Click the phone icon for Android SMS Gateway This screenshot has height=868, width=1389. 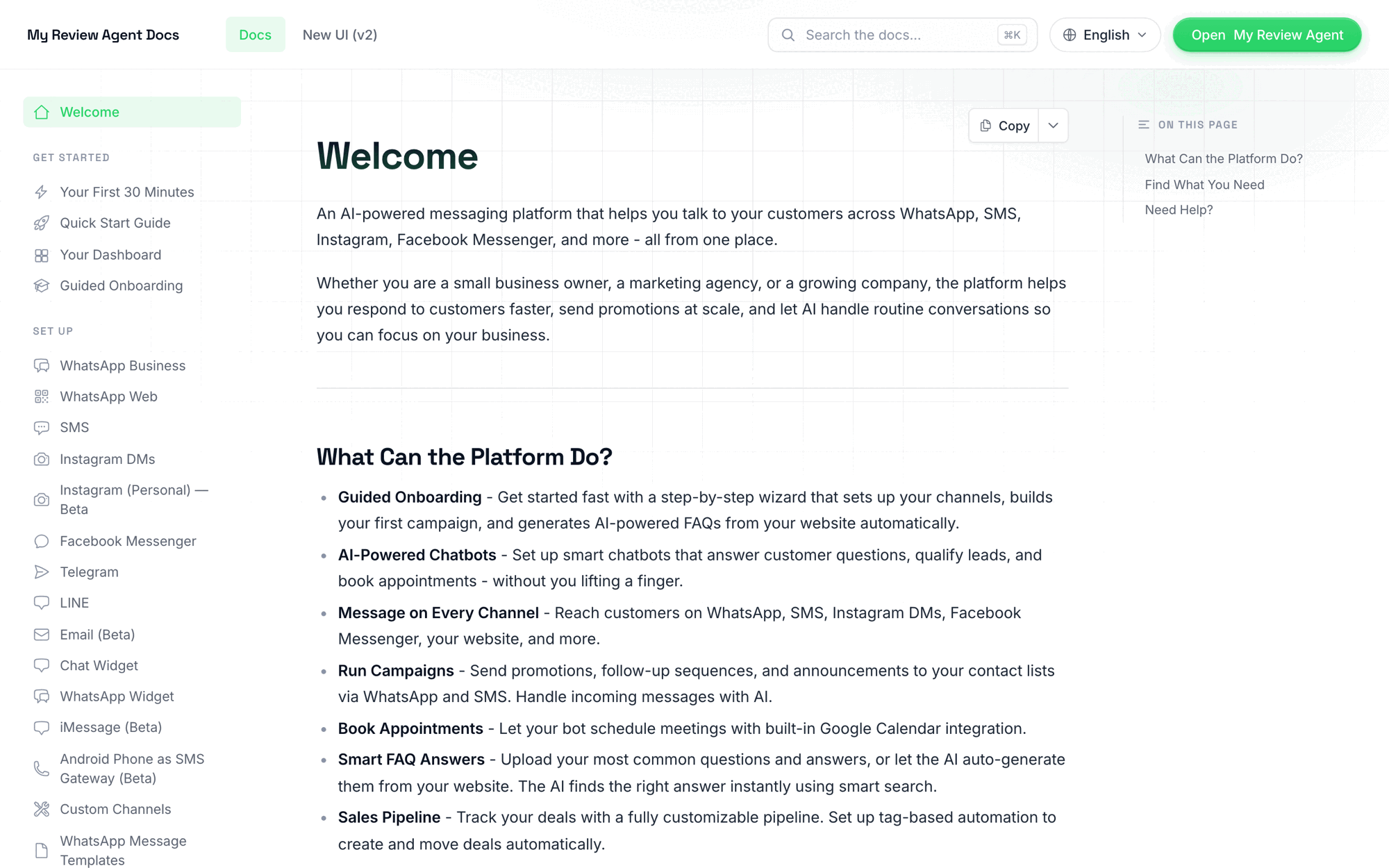42,769
